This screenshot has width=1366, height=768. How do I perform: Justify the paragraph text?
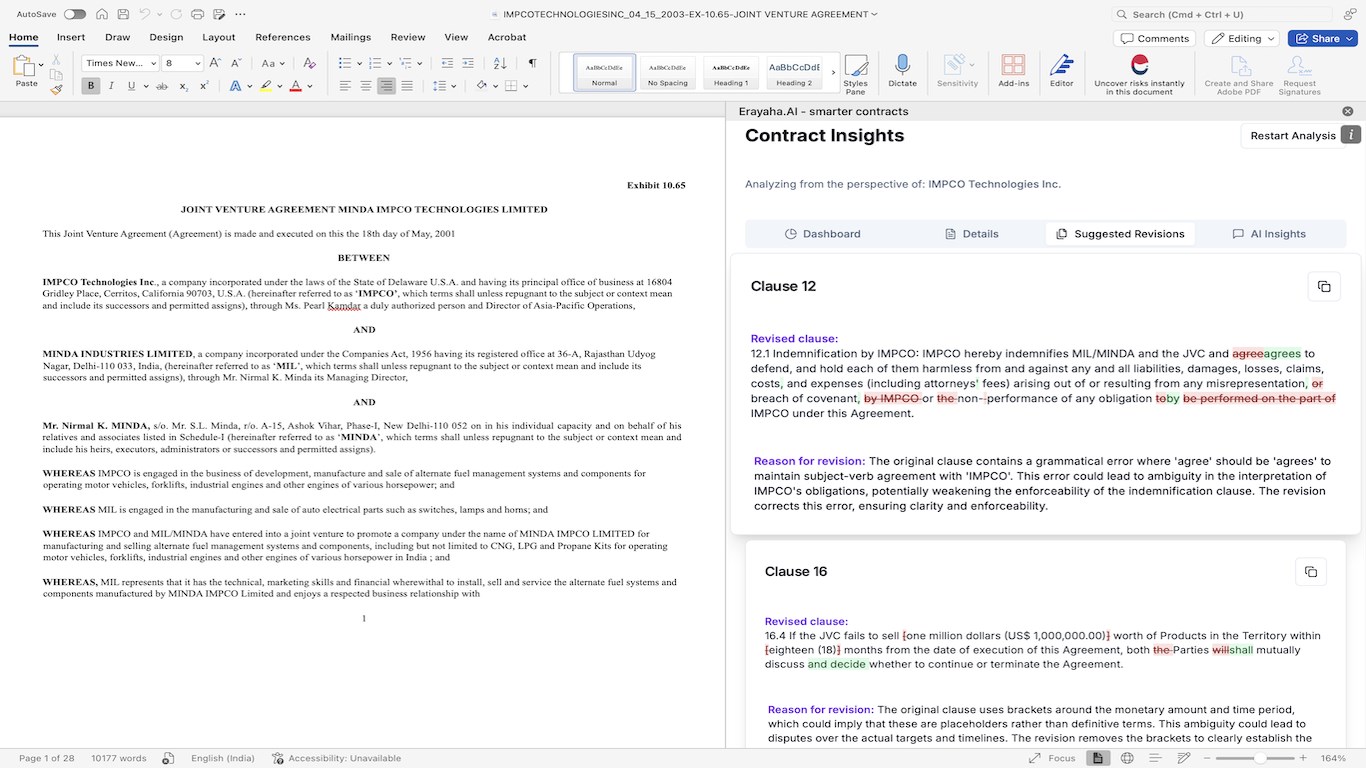pos(407,86)
